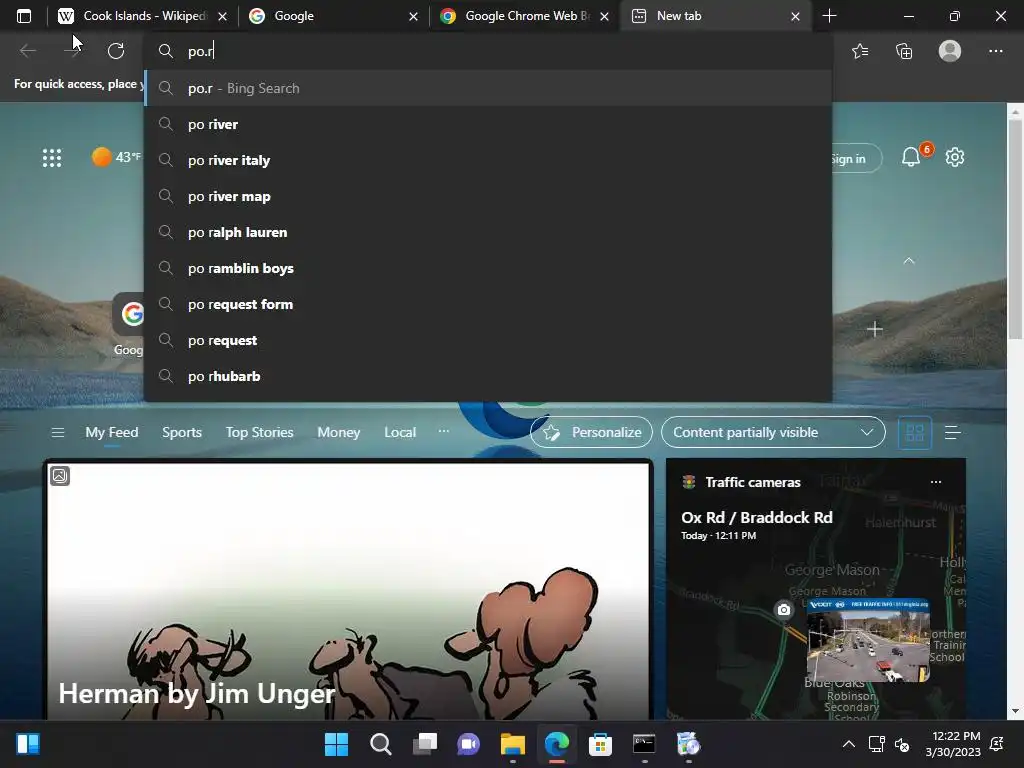Open page settings gear icon
The width and height of the screenshot is (1024, 768).
coord(955,157)
